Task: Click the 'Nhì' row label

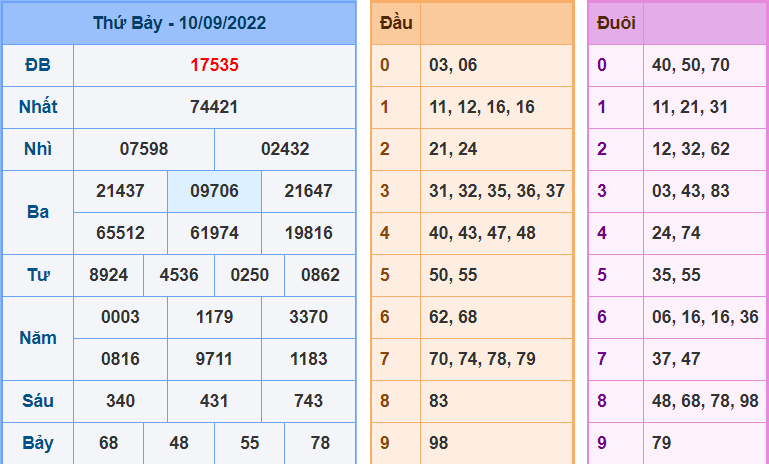Action: coord(38,149)
